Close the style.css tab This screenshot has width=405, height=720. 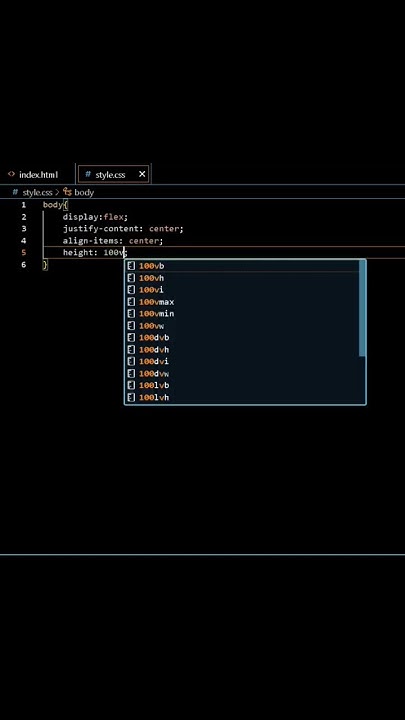pos(142,174)
